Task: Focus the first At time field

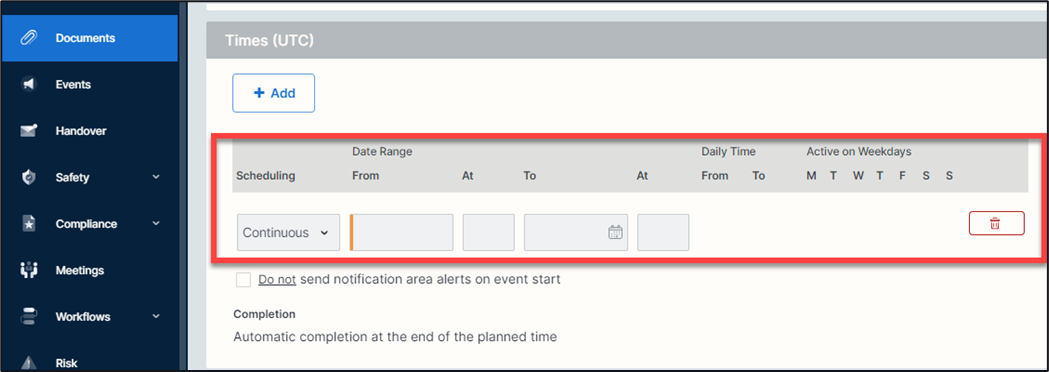Action: (x=488, y=232)
